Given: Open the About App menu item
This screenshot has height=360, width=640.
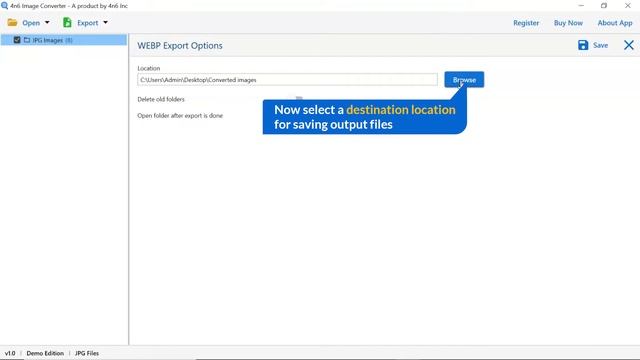Looking at the screenshot, I should coord(615,23).
